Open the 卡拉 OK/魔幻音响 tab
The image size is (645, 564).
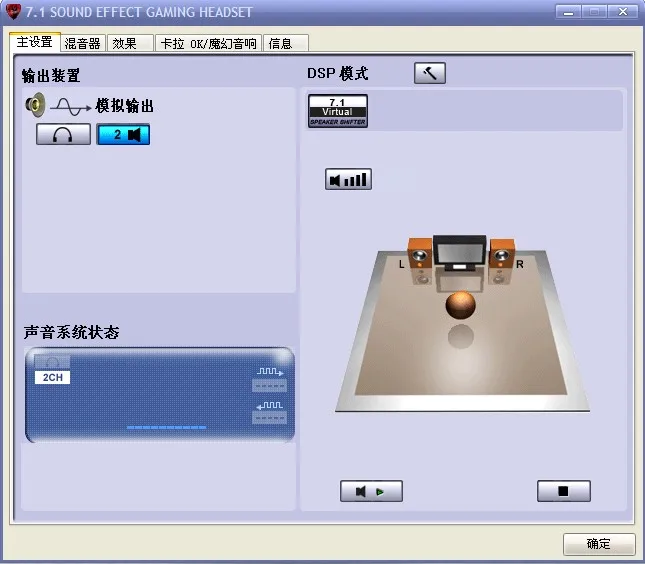[x=208, y=43]
